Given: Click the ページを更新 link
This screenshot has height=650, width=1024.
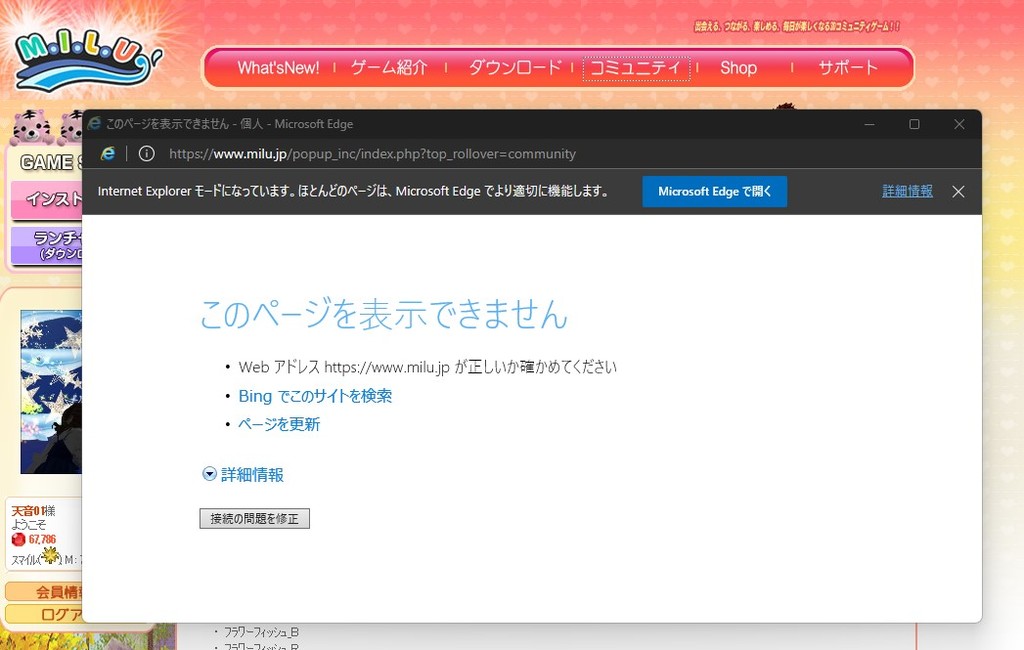Looking at the screenshot, I should [x=279, y=424].
